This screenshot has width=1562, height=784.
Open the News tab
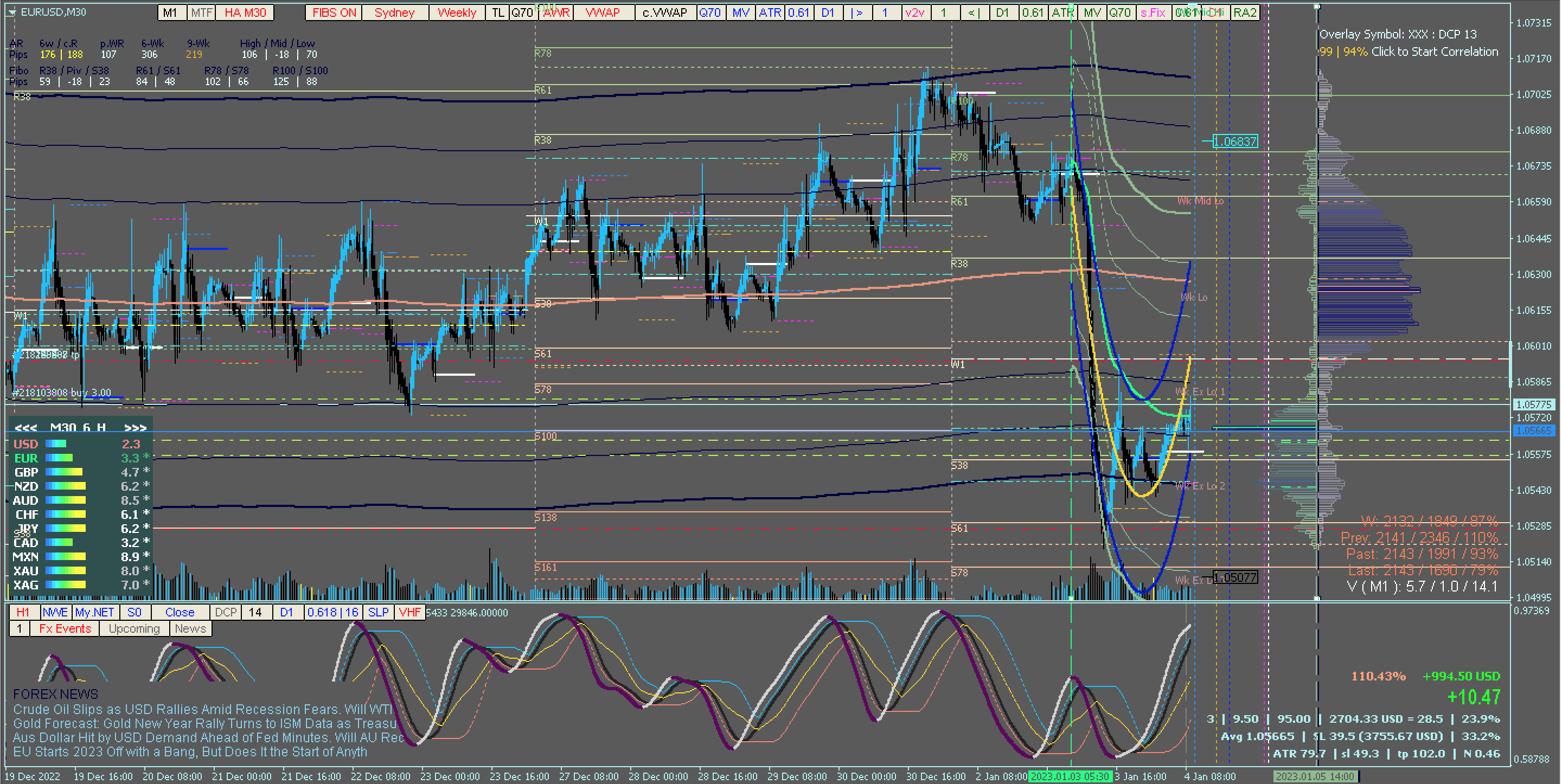190,629
